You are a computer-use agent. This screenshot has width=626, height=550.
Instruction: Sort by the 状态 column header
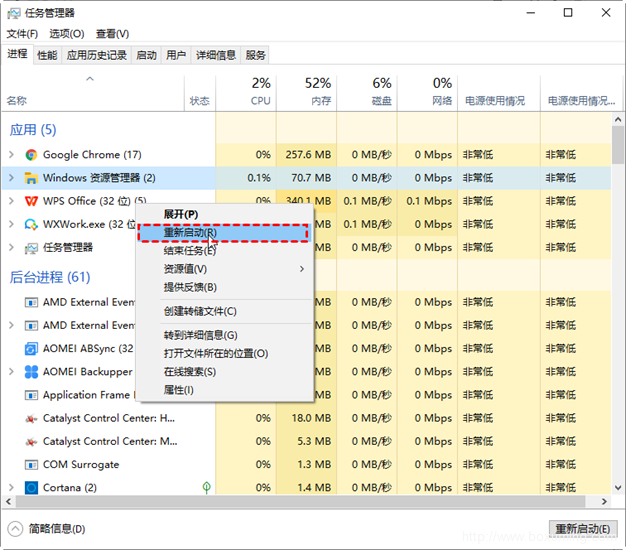tap(200, 93)
